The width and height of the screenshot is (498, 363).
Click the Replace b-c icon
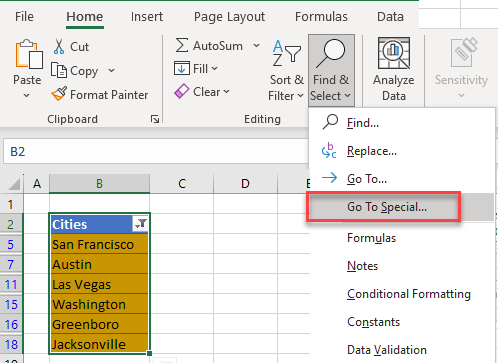pyautogui.click(x=329, y=150)
